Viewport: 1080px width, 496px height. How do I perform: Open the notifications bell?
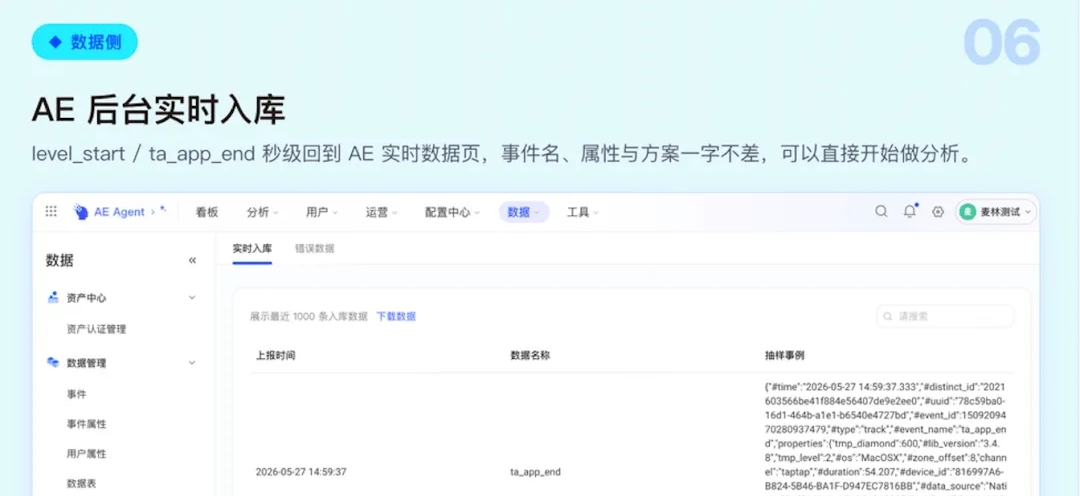tap(910, 211)
